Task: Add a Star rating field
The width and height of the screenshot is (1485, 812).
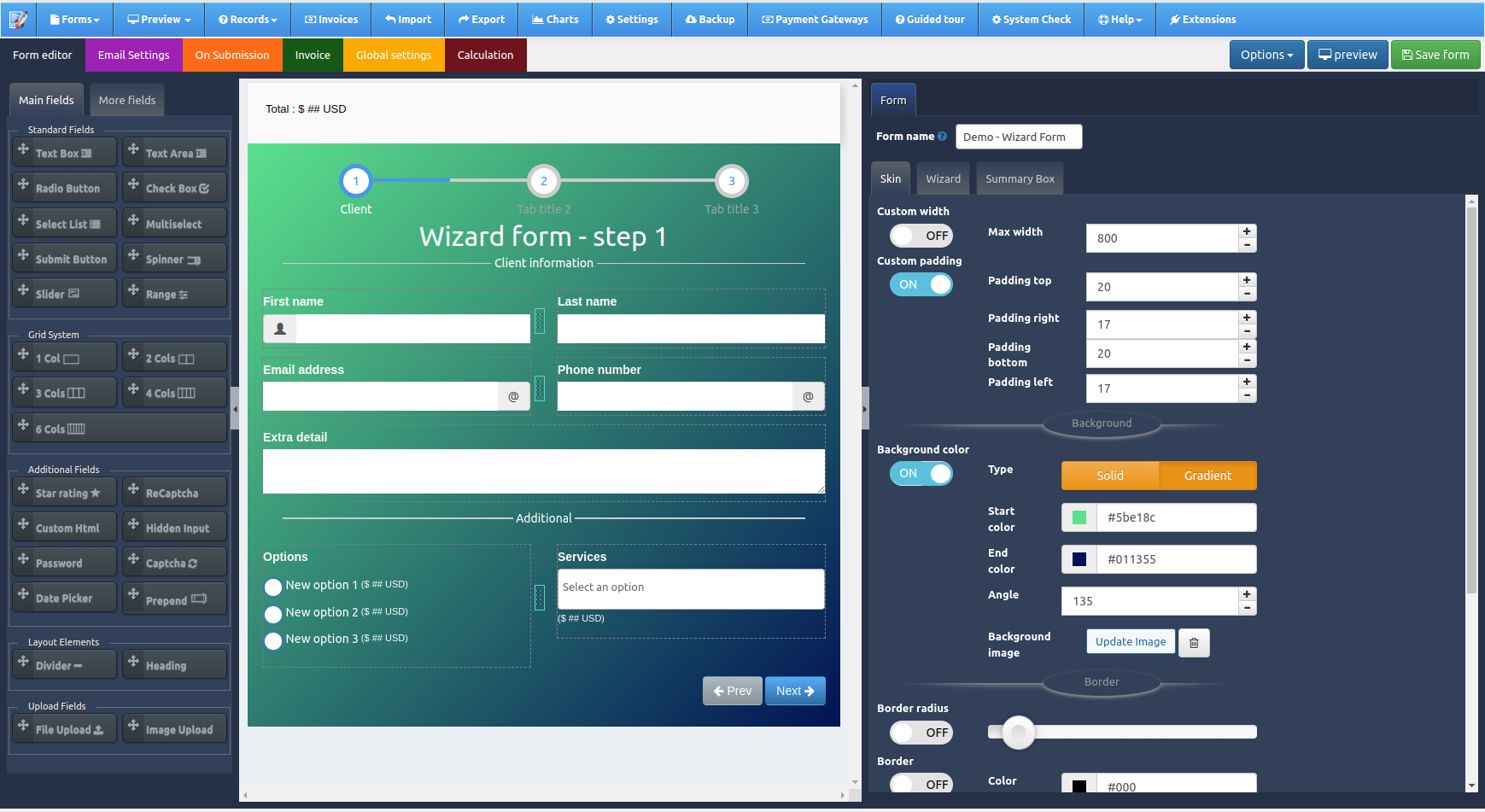Action: click(x=64, y=492)
